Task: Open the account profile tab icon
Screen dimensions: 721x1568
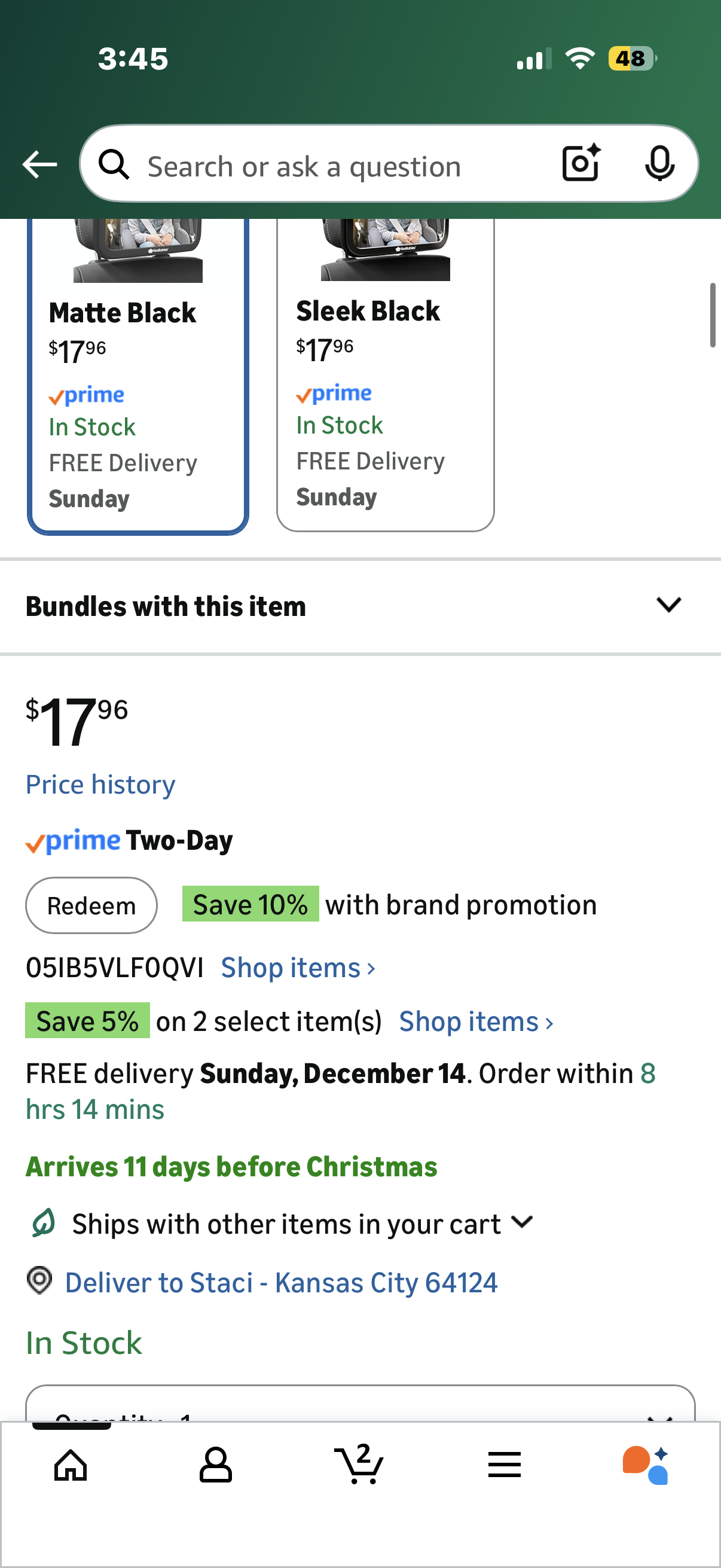Action: click(x=215, y=1465)
